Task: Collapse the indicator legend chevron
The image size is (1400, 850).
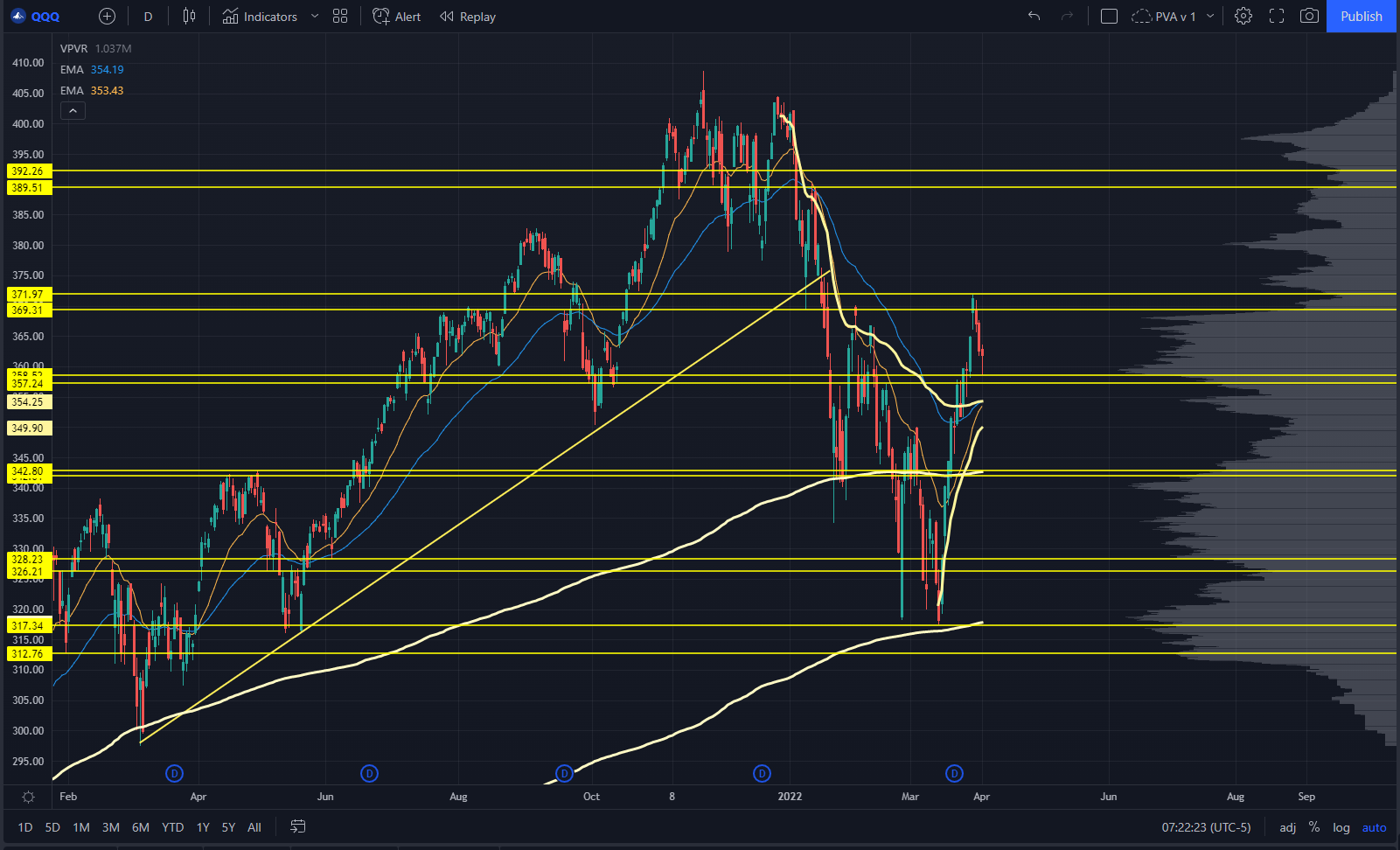Action: 73,111
